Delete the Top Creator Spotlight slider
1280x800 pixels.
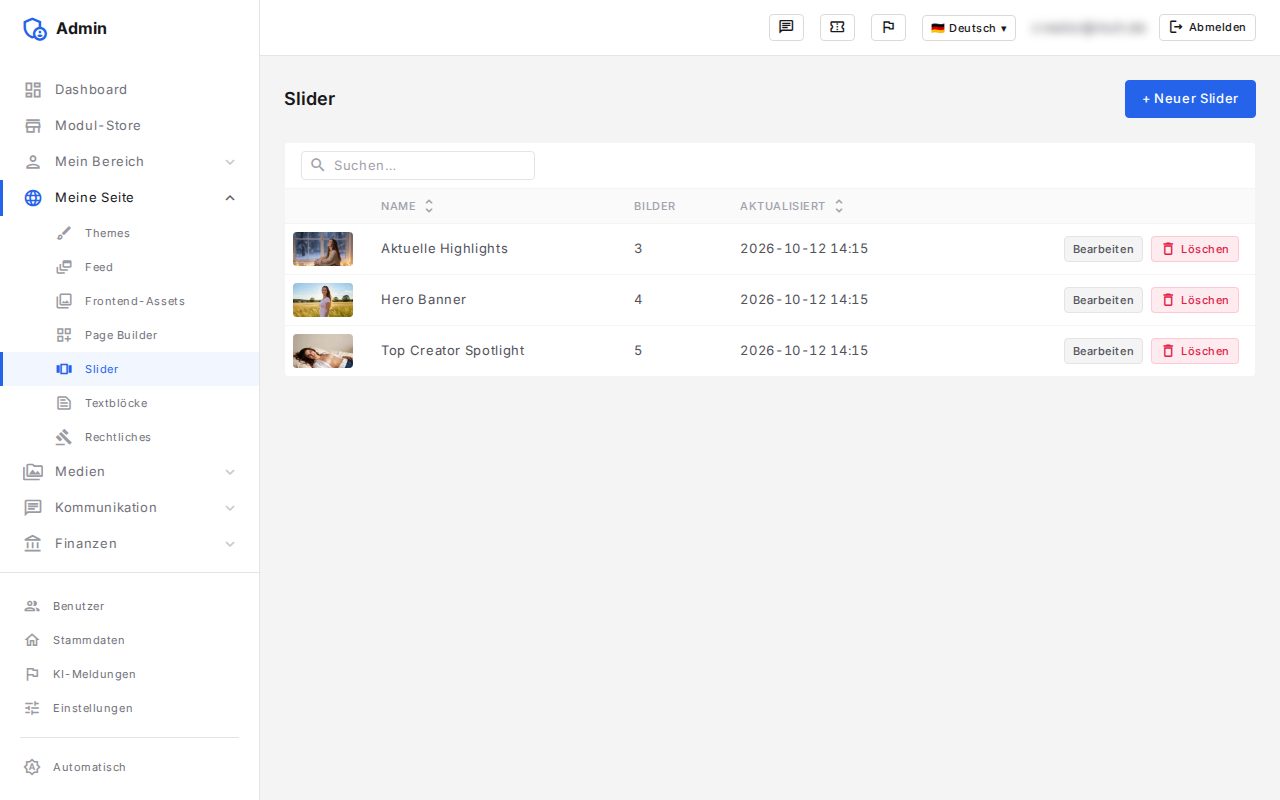[1195, 351]
